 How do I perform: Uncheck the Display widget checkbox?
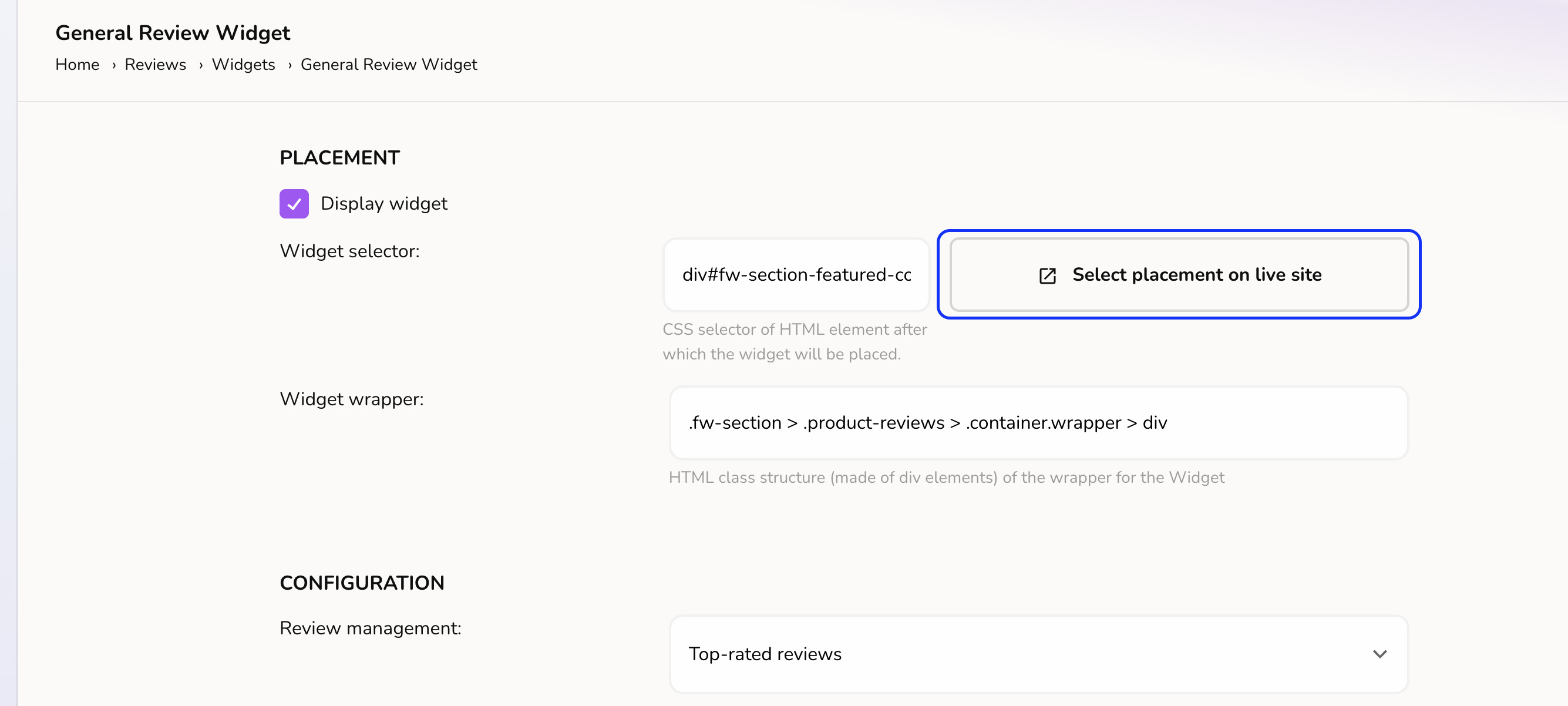click(x=294, y=203)
